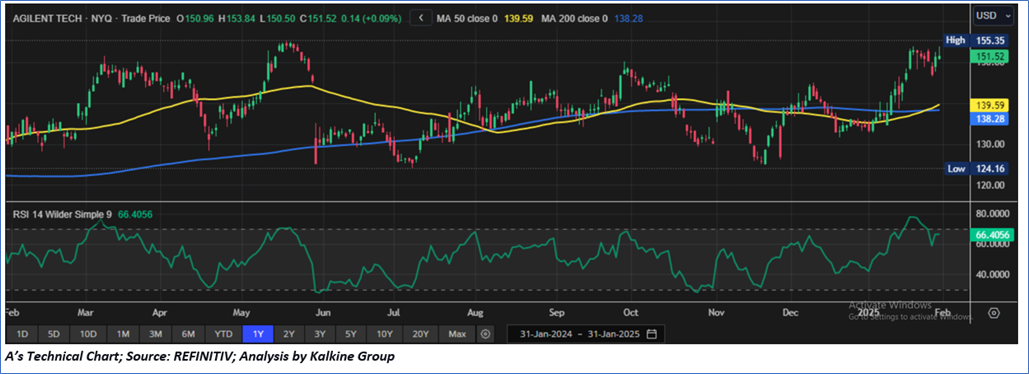The image size is (1029, 374).
Task: Click the May label on time axis
Action: point(241,312)
